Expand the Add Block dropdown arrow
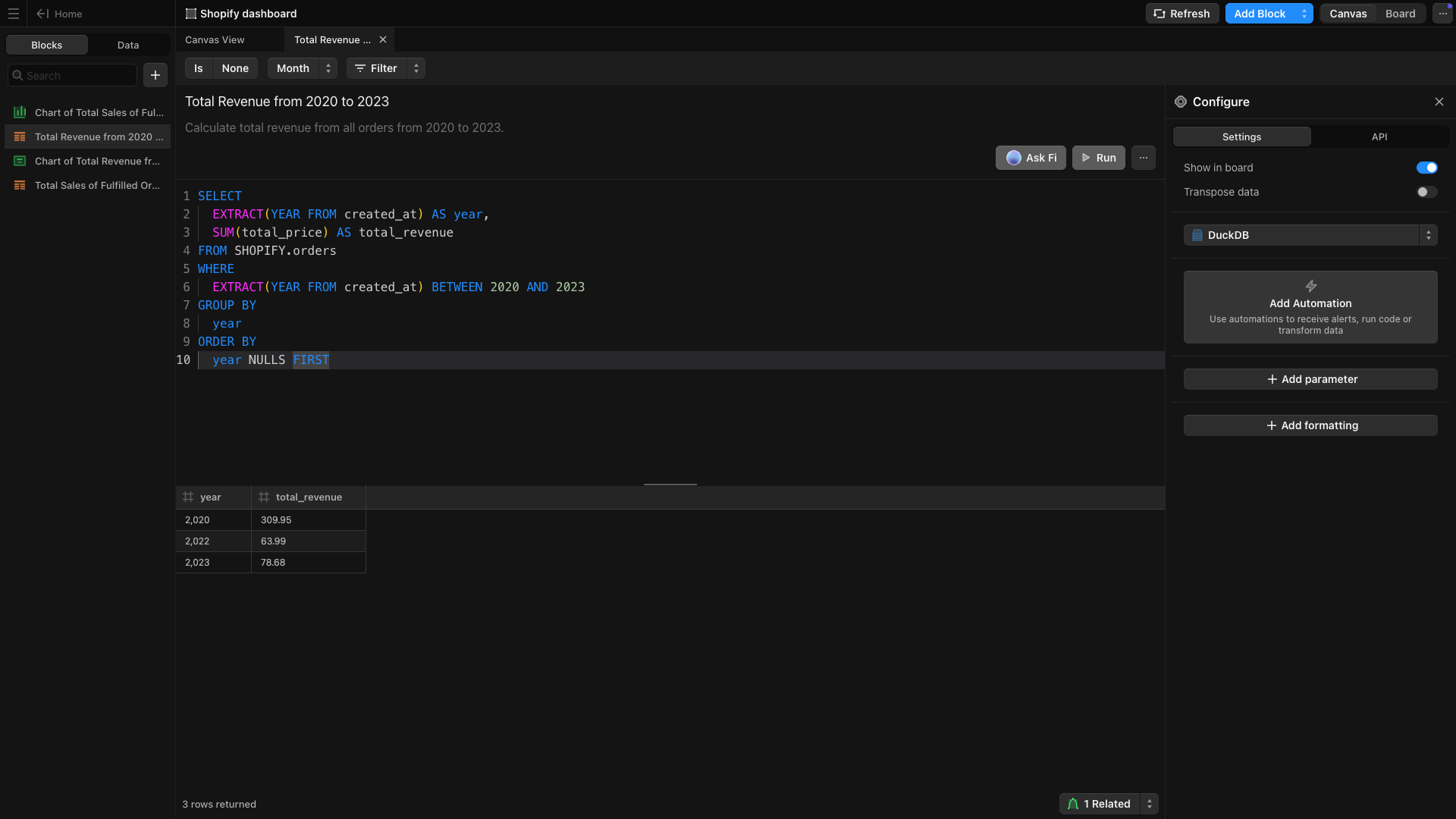This screenshot has width=1456, height=819. [x=1304, y=14]
